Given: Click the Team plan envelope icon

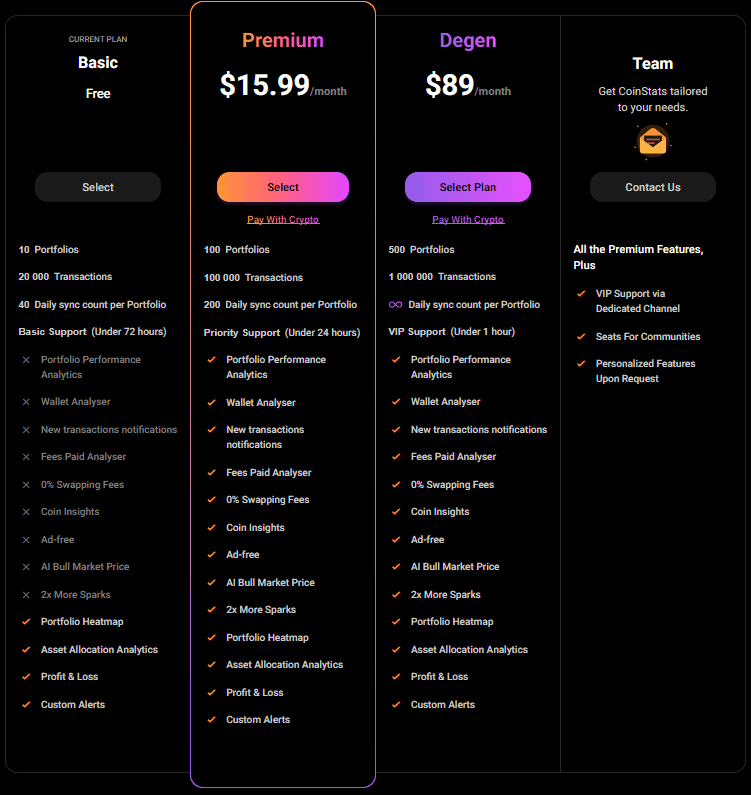Looking at the screenshot, I should pyautogui.click(x=652, y=141).
